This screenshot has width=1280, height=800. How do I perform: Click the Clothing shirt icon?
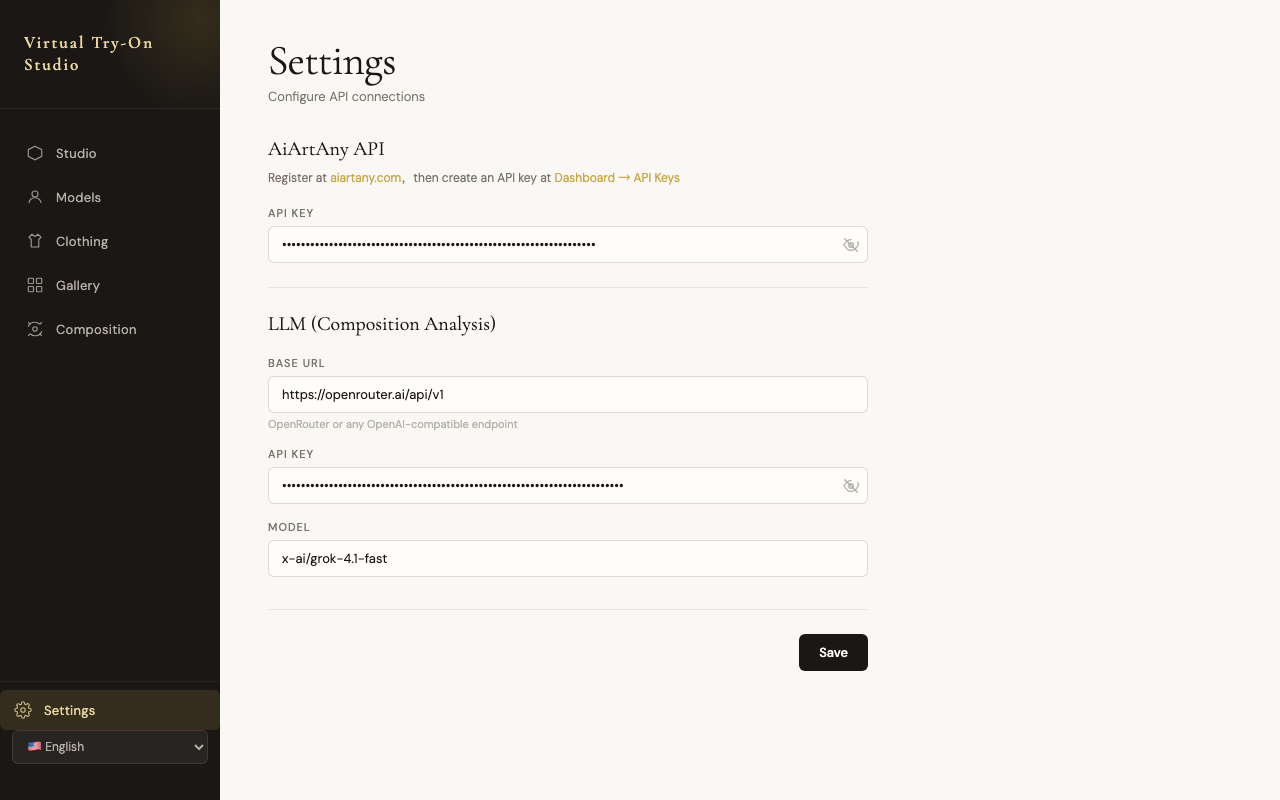tap(35, 241)
